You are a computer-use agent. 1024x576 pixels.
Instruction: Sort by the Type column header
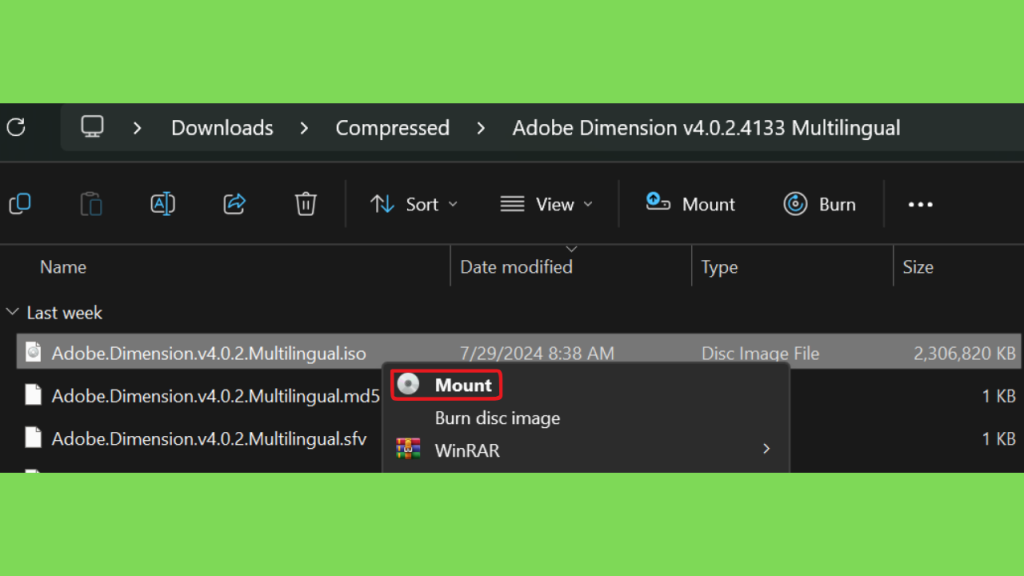click(x=719, y=267)
